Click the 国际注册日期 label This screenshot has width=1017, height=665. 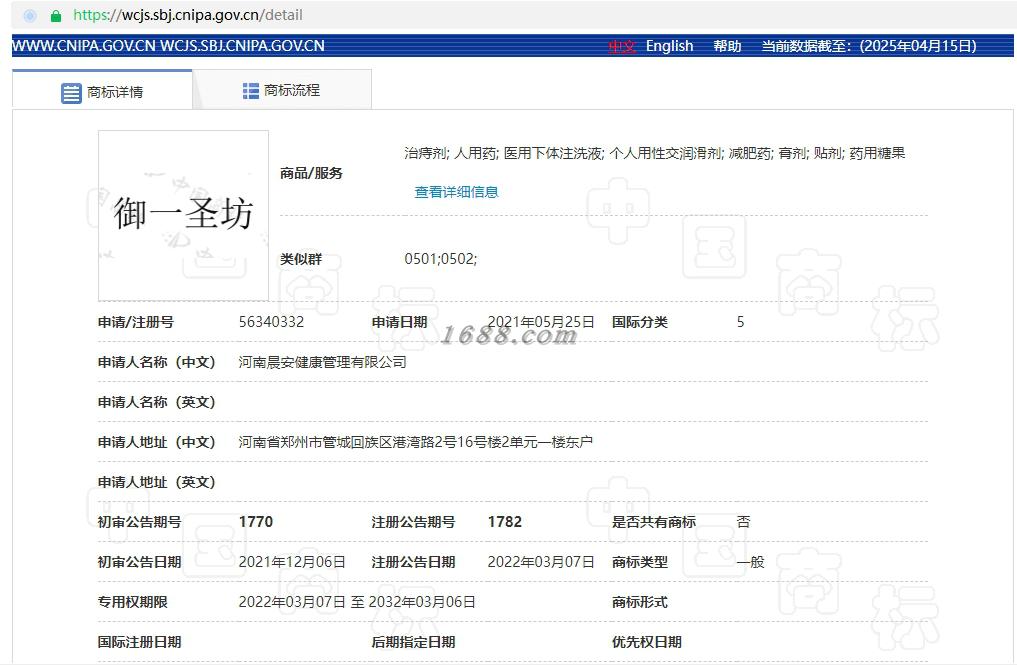pyautogui.click(x=139, y=642)
